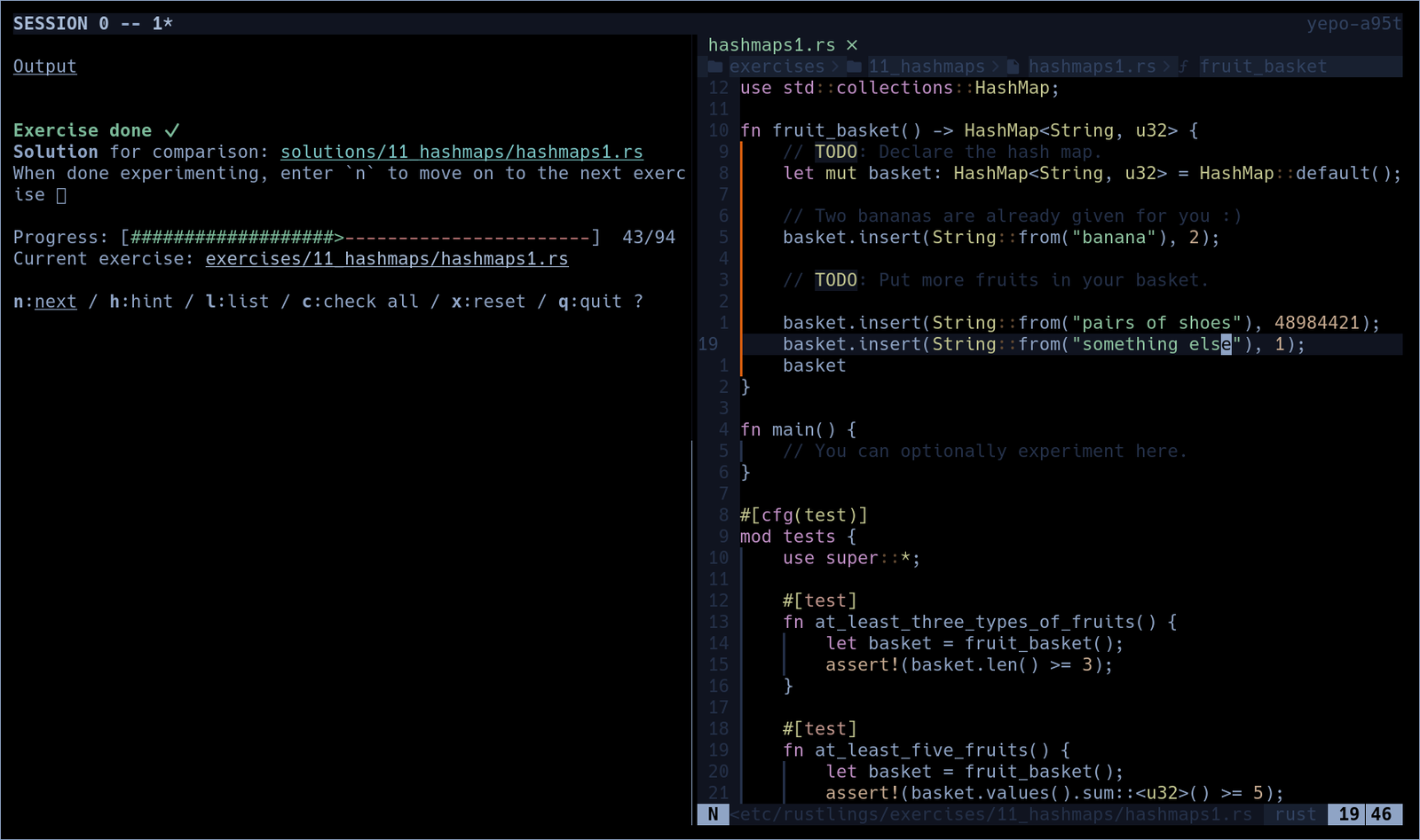Image resolution: width=1420 pixels, height=840 pixels.
Task: Click the Output heading in terminal pane
Action: [x=44, y=67]
